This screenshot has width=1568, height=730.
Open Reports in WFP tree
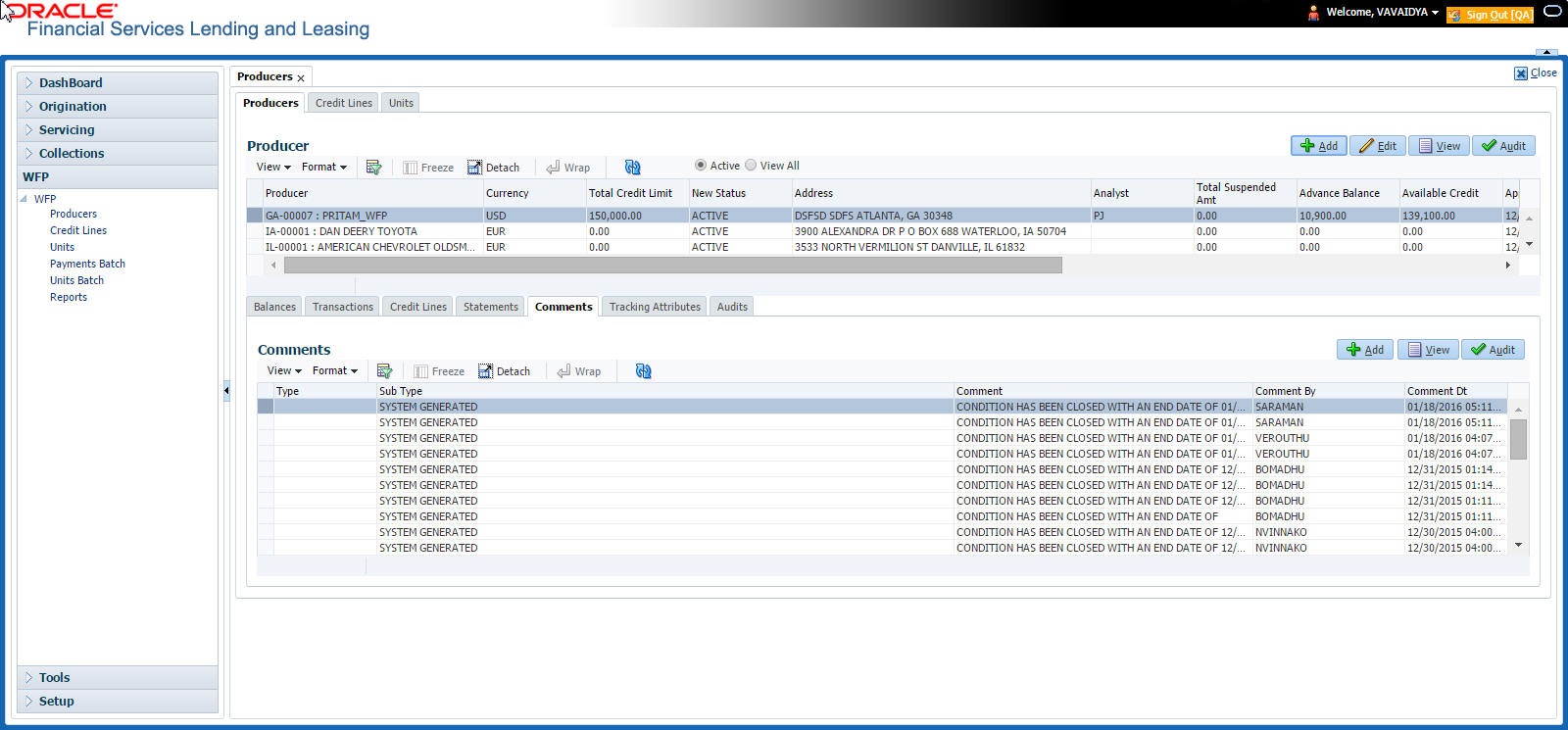69,297
